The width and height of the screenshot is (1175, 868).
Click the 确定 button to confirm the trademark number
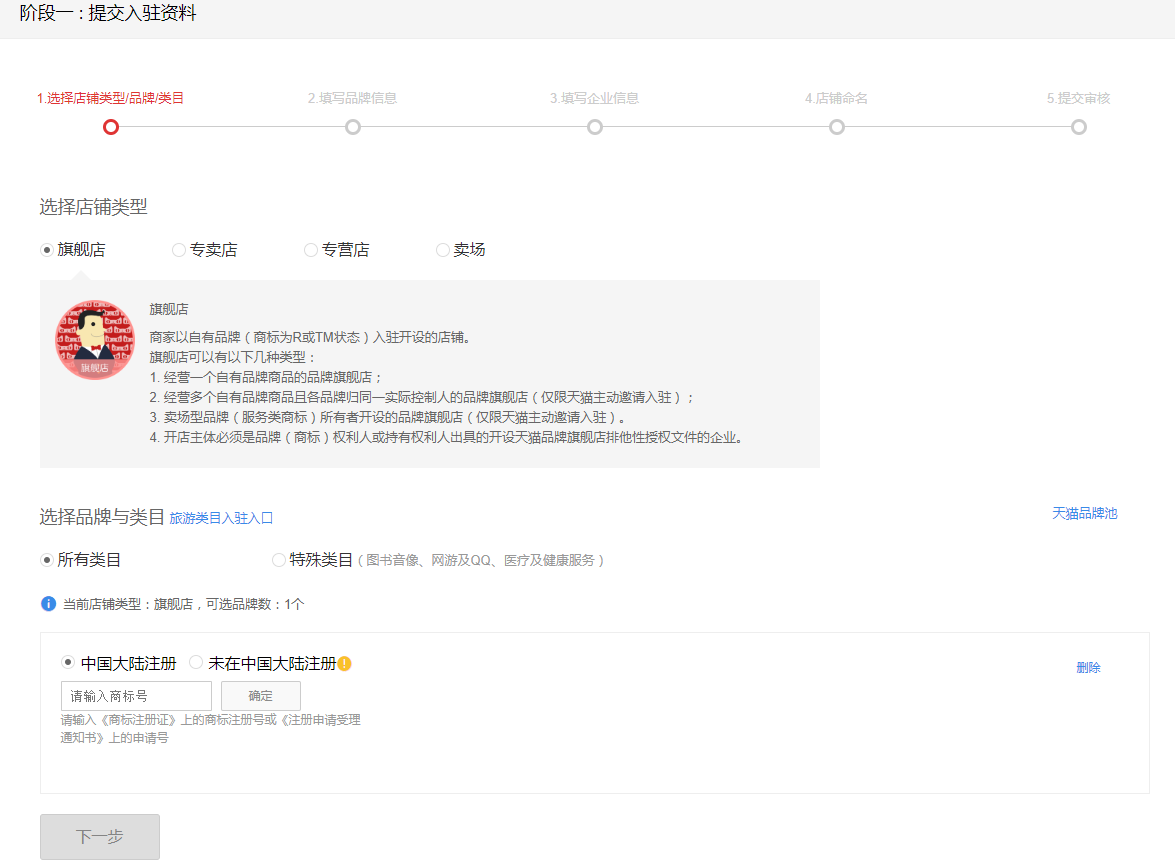coord(260,695)
